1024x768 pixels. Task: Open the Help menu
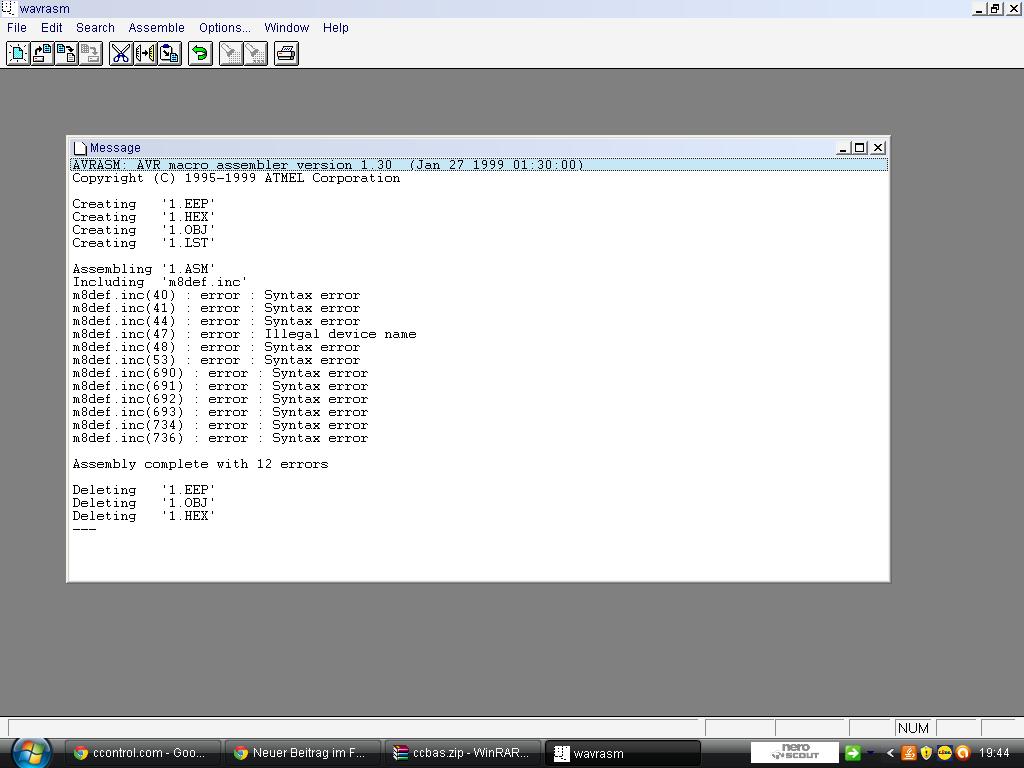point(336,27)
